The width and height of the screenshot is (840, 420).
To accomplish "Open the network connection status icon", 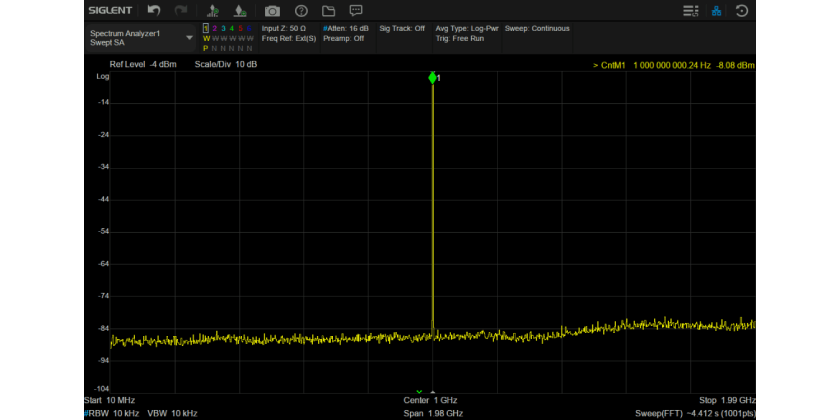I will pos(716,10).
